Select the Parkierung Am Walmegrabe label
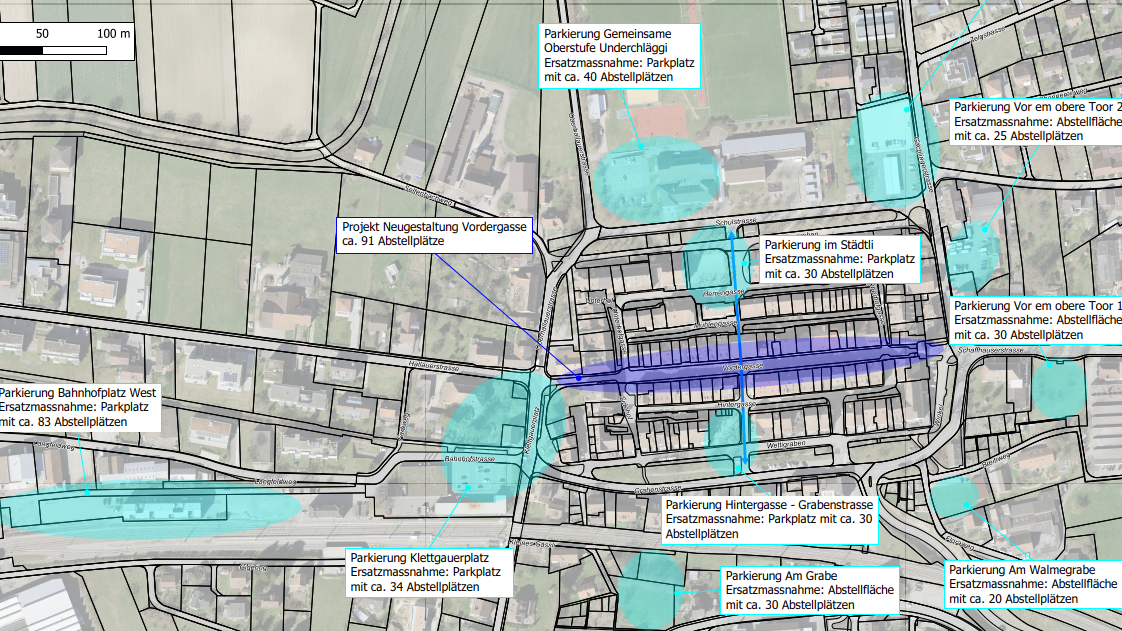 (1032, 583)
